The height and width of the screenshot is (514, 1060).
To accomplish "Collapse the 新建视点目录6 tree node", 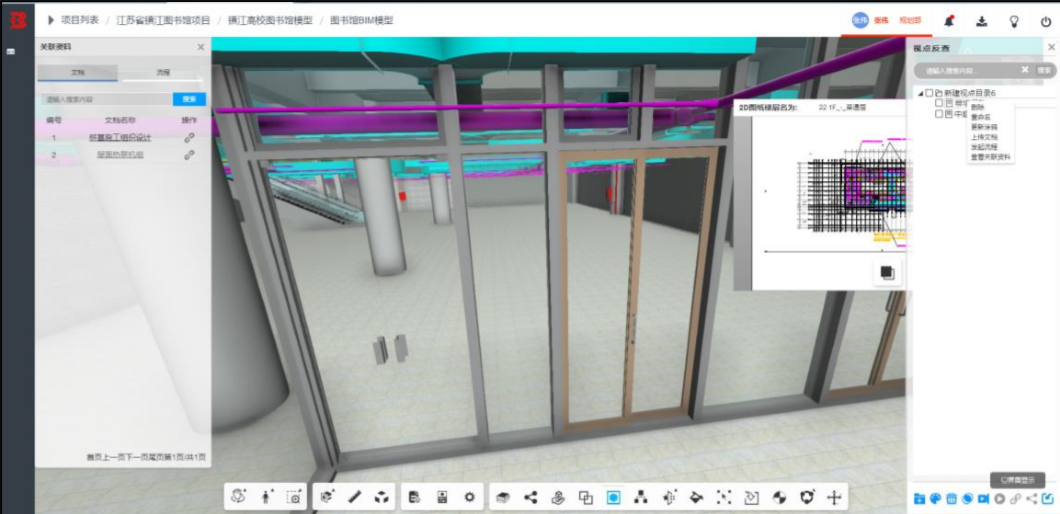I will 921,93.
